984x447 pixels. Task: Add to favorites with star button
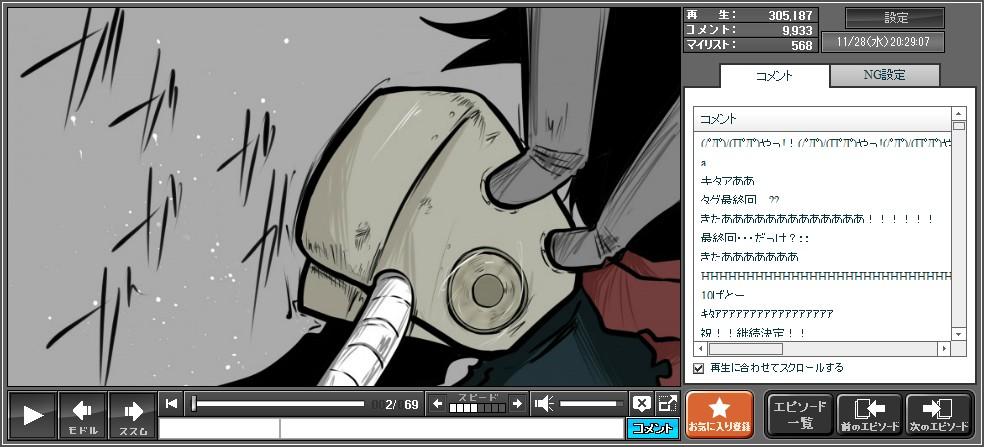point(720,414)
